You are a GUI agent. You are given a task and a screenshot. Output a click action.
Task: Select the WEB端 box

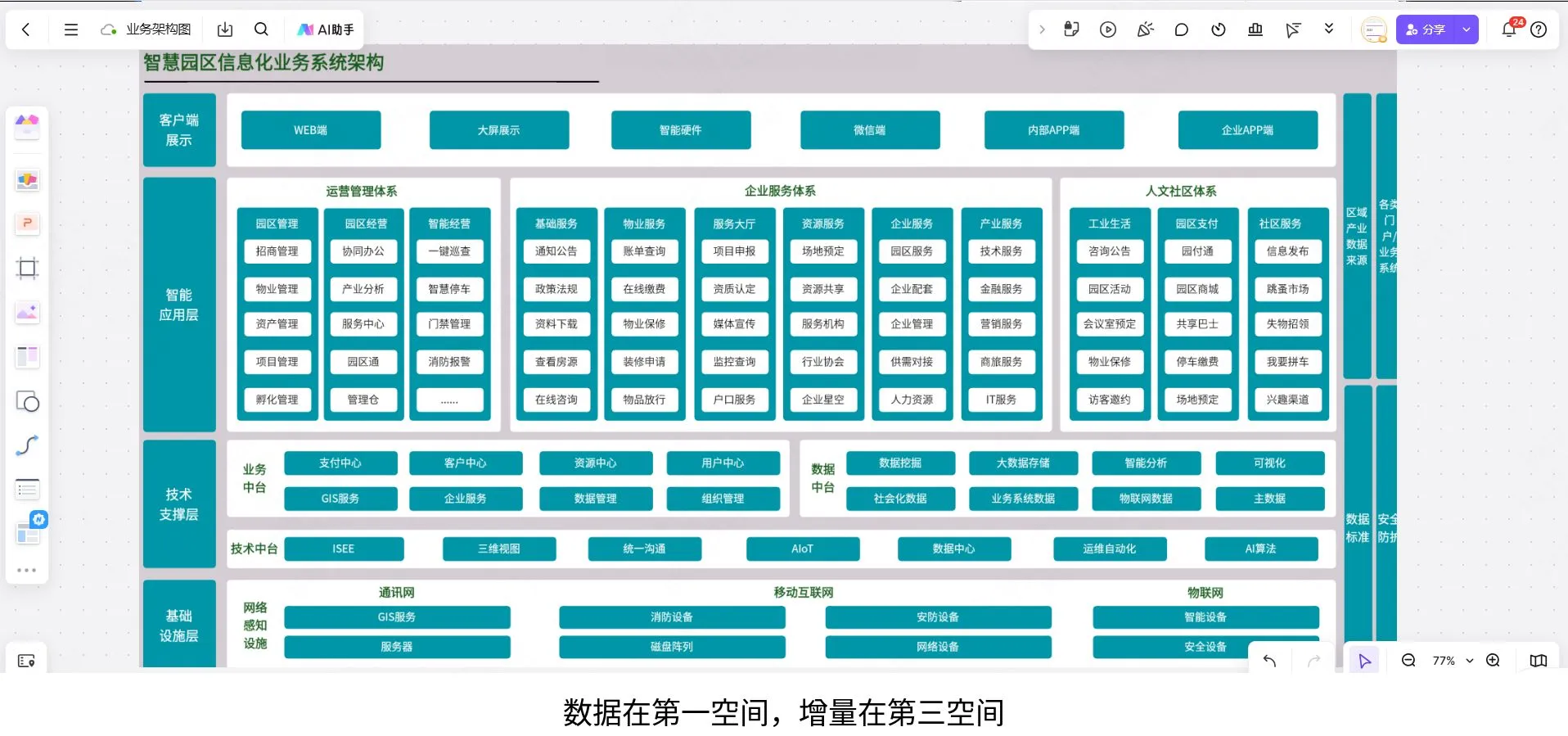coord(311,130)
